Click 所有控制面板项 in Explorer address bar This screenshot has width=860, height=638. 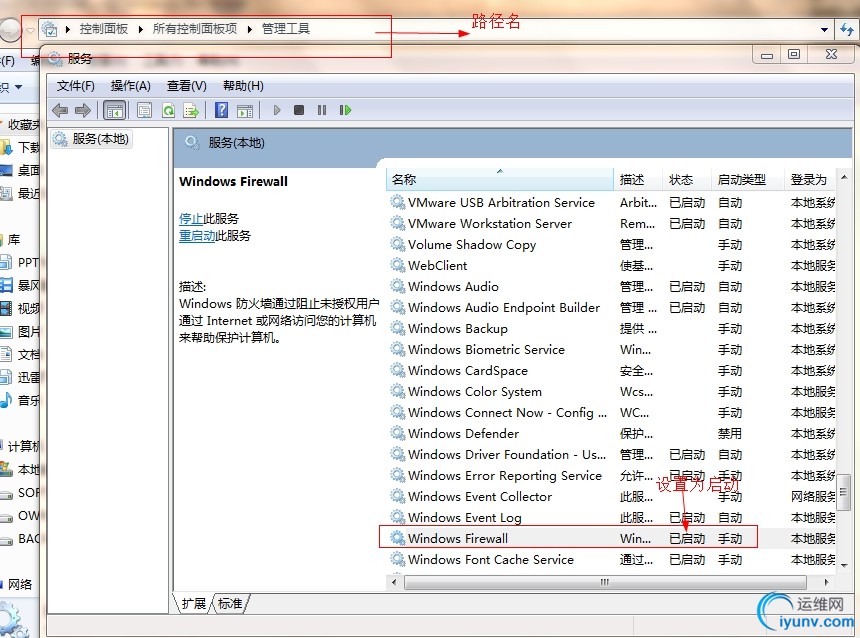(195, 29)
